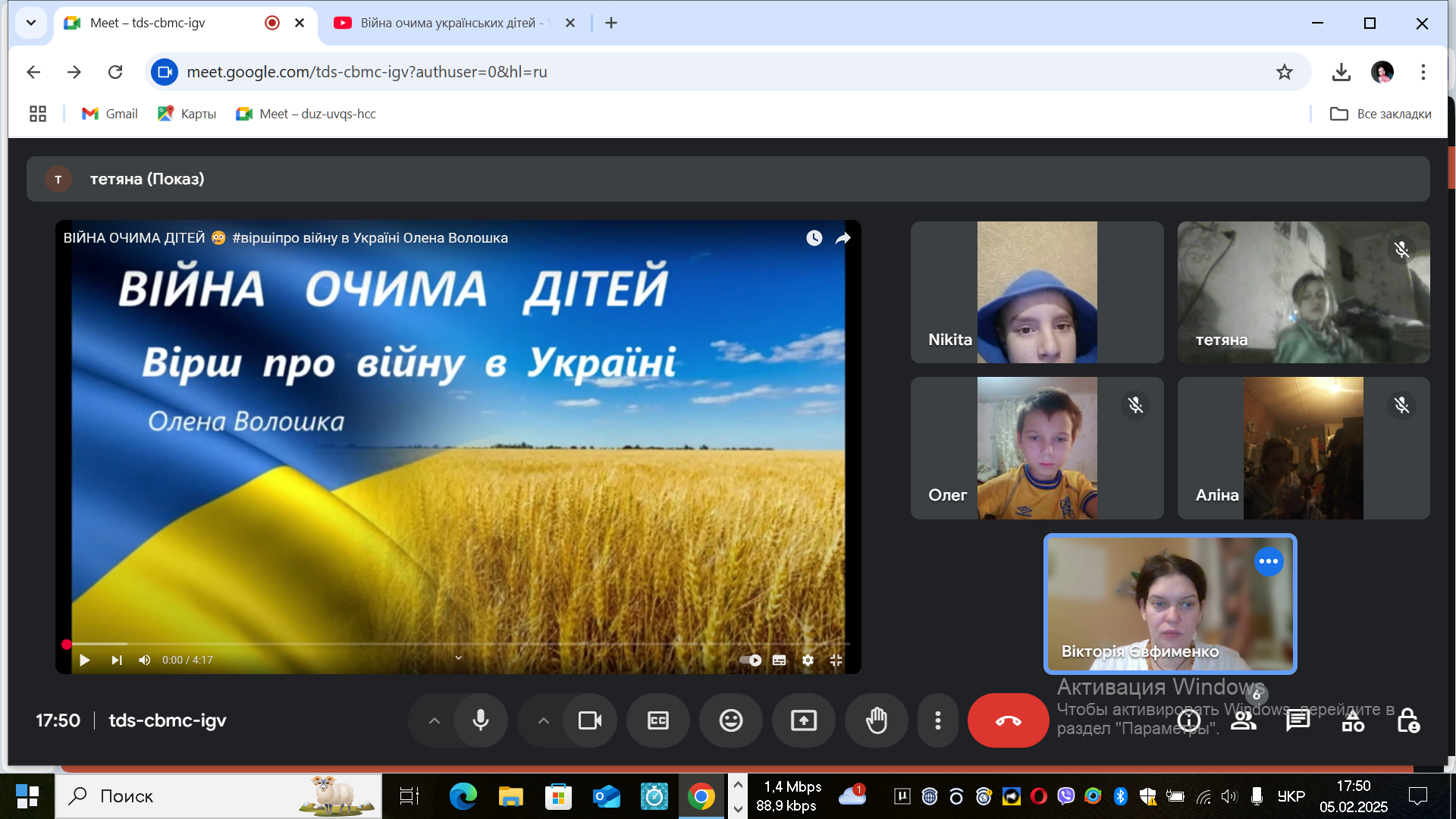Open the Chrome three-dot menu
1456x819 pixels.
click(x=1423, y=72)
